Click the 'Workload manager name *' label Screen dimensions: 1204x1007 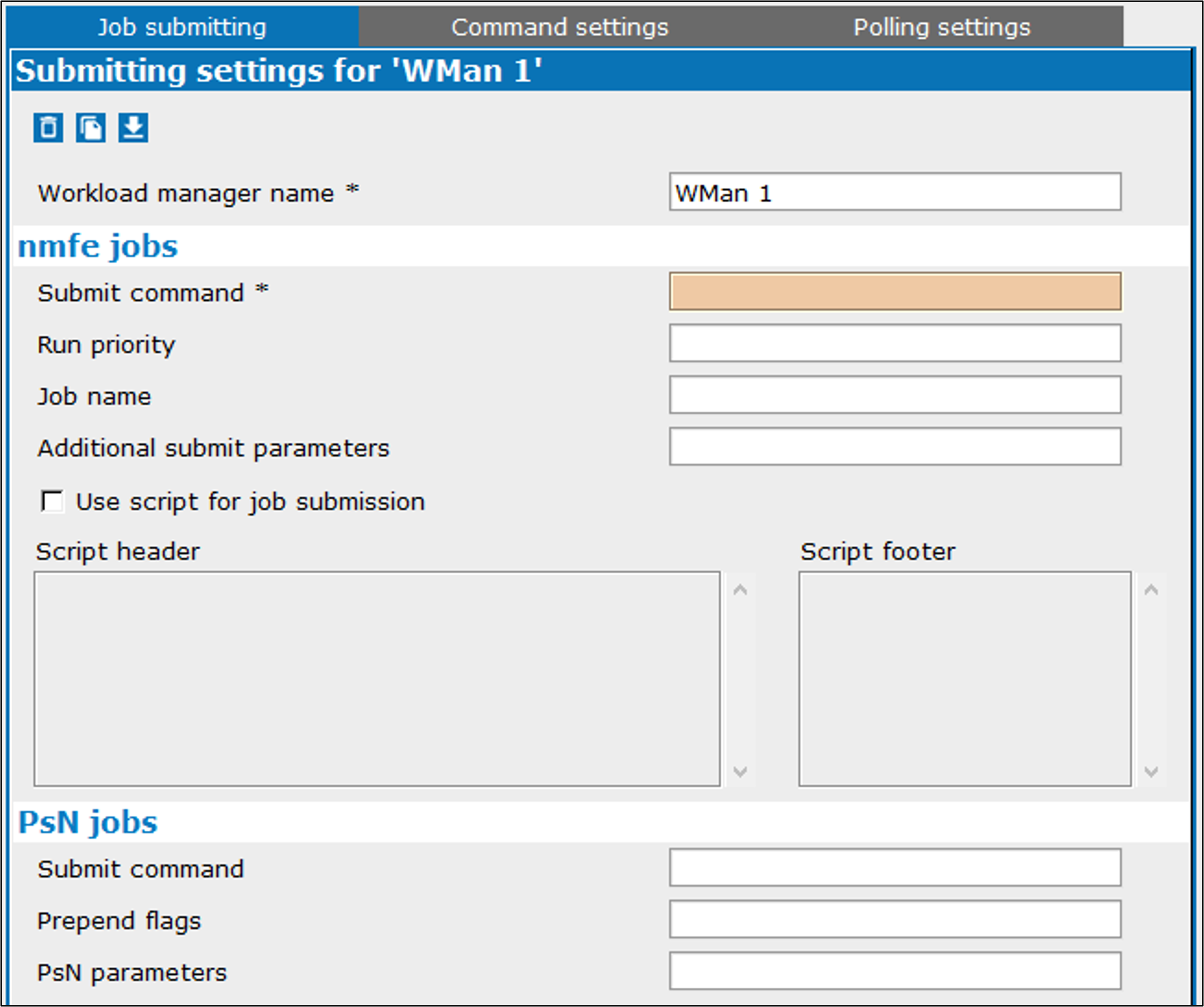(198, 193)
